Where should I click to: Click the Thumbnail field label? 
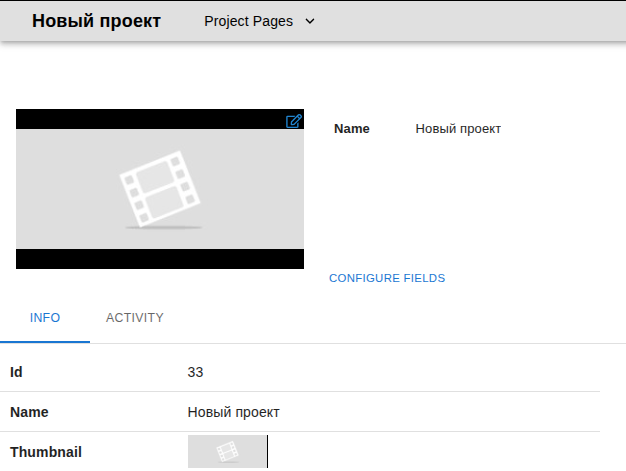(46, 452)
